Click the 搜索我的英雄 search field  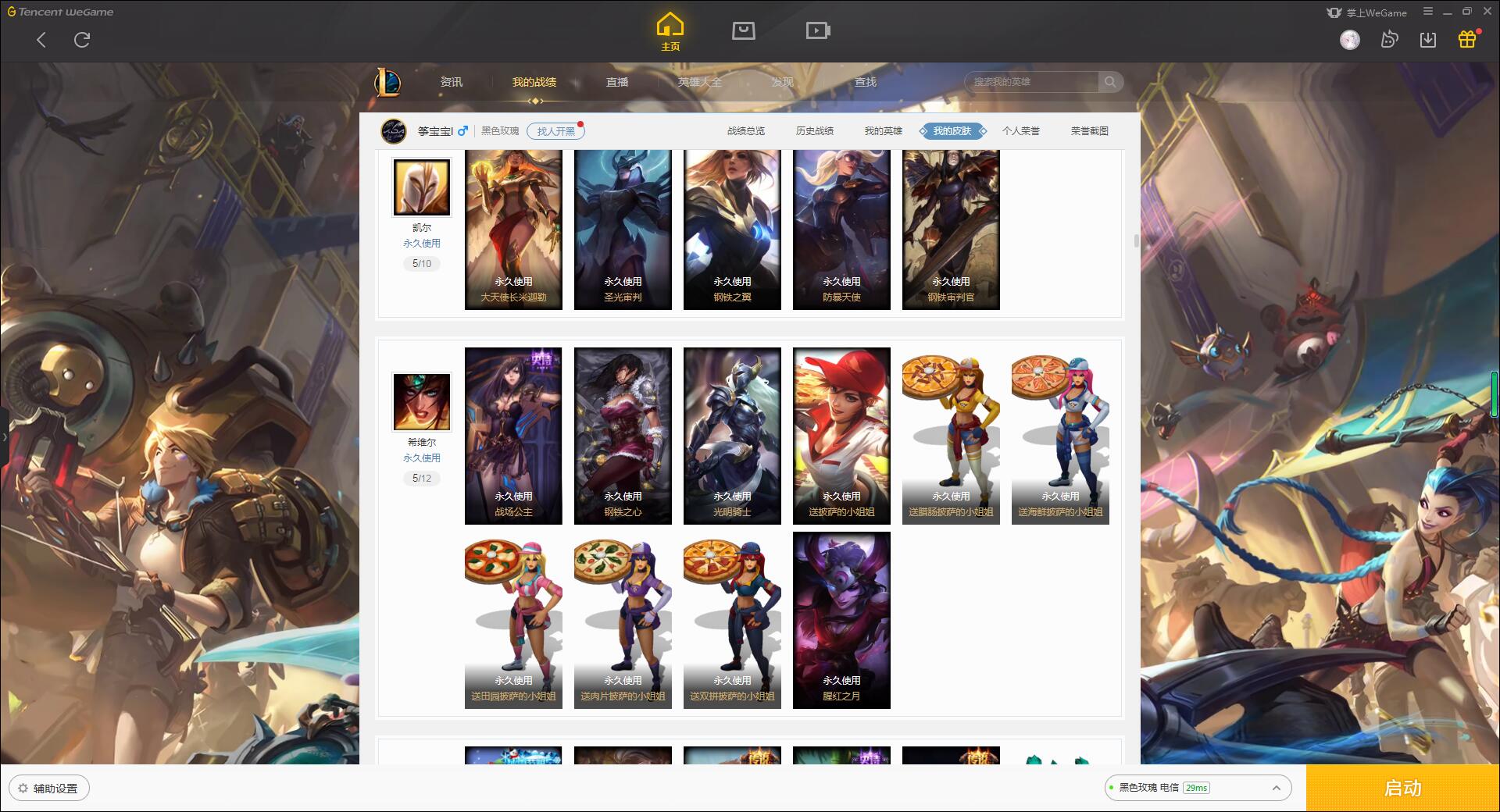1033,82
